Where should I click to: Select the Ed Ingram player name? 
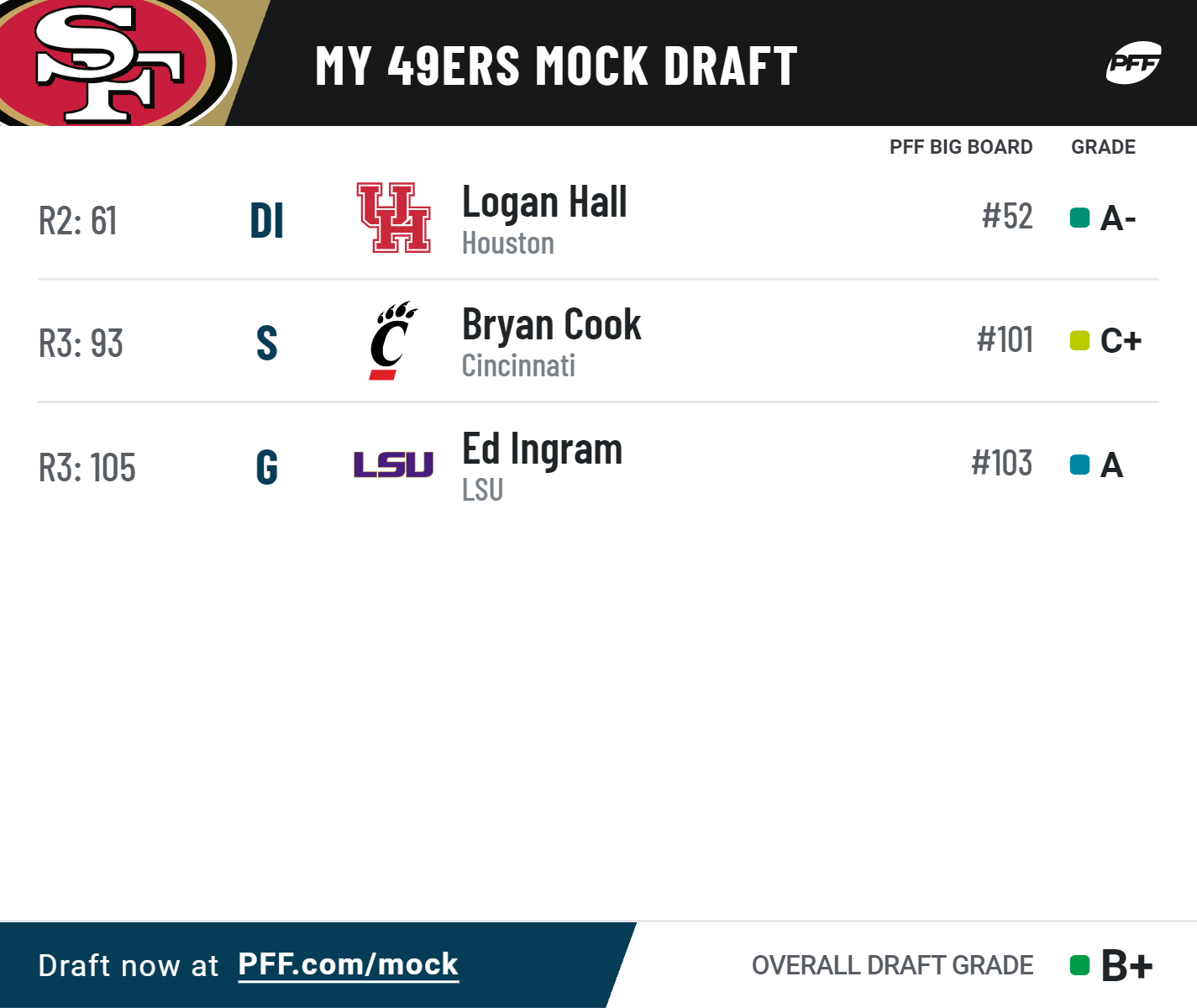(x=542, y=449)
